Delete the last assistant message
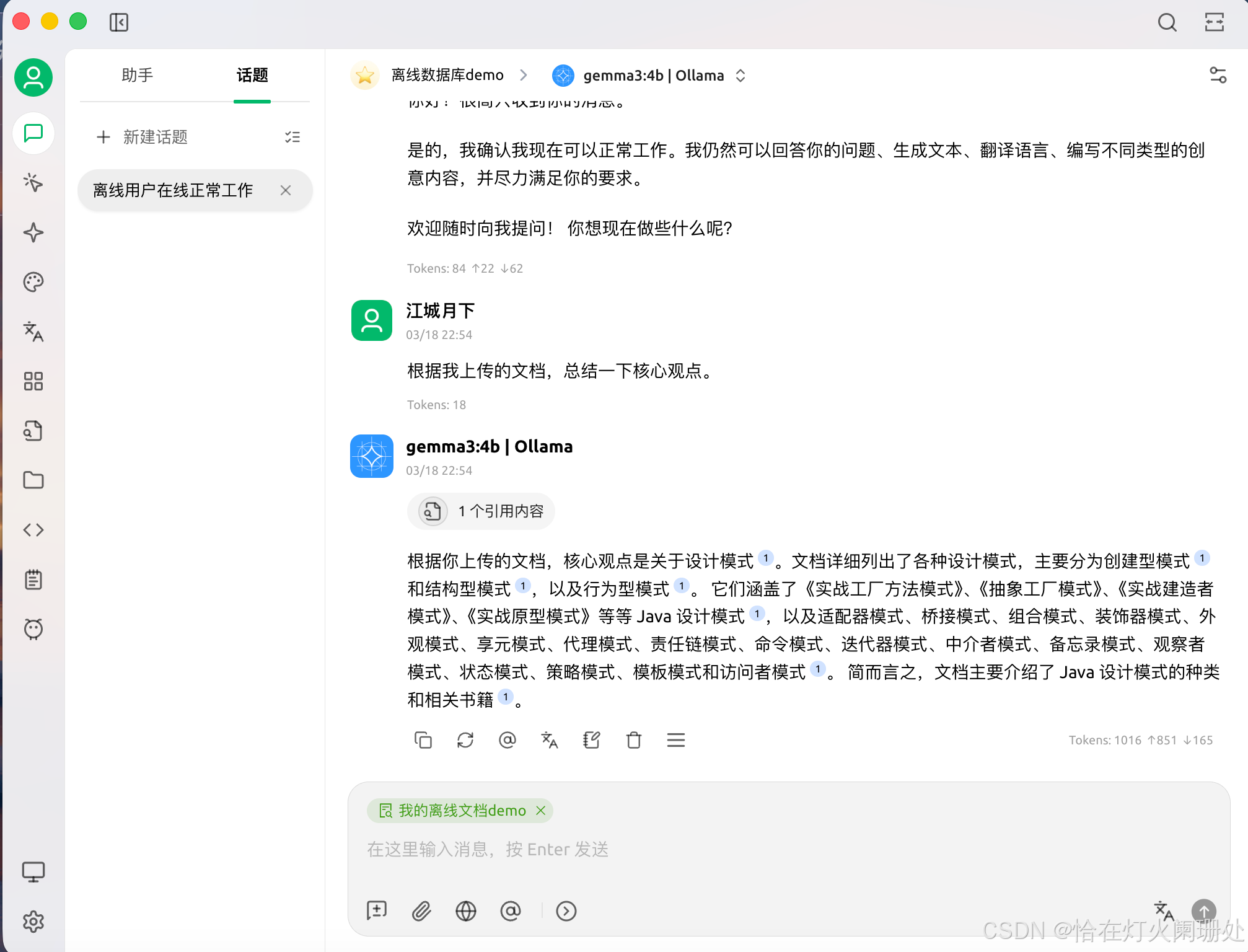 click(634, 740)
